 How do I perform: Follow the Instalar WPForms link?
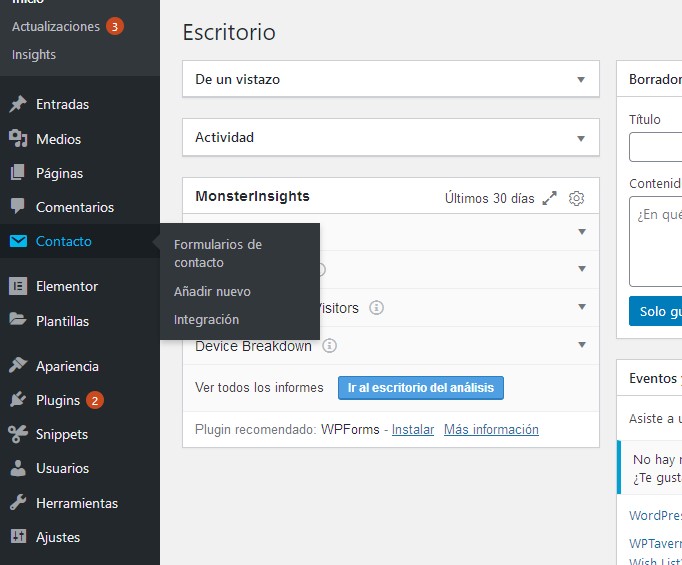pos(413,430)
